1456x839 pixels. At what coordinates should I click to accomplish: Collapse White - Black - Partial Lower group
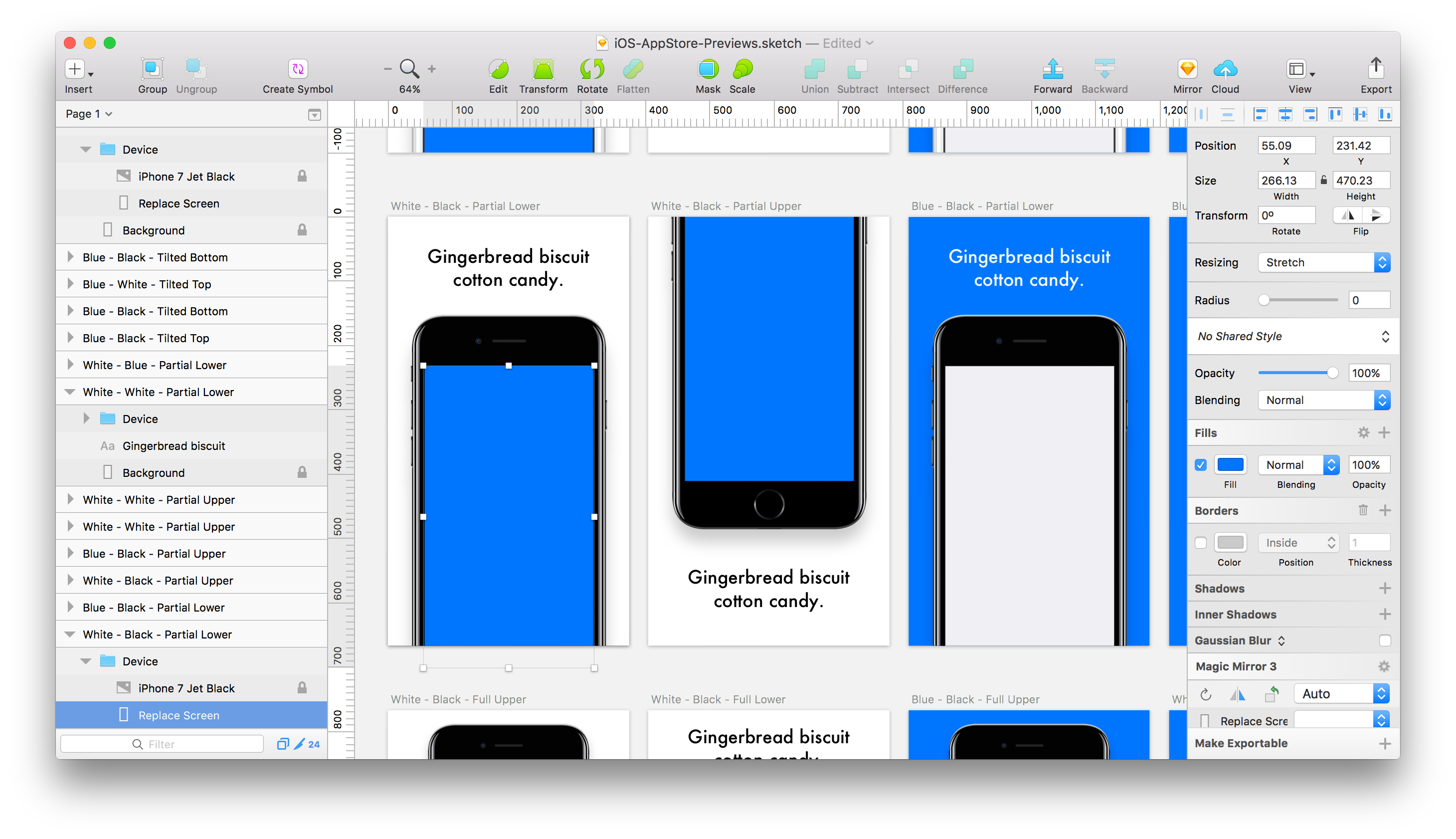coord(70,634)
